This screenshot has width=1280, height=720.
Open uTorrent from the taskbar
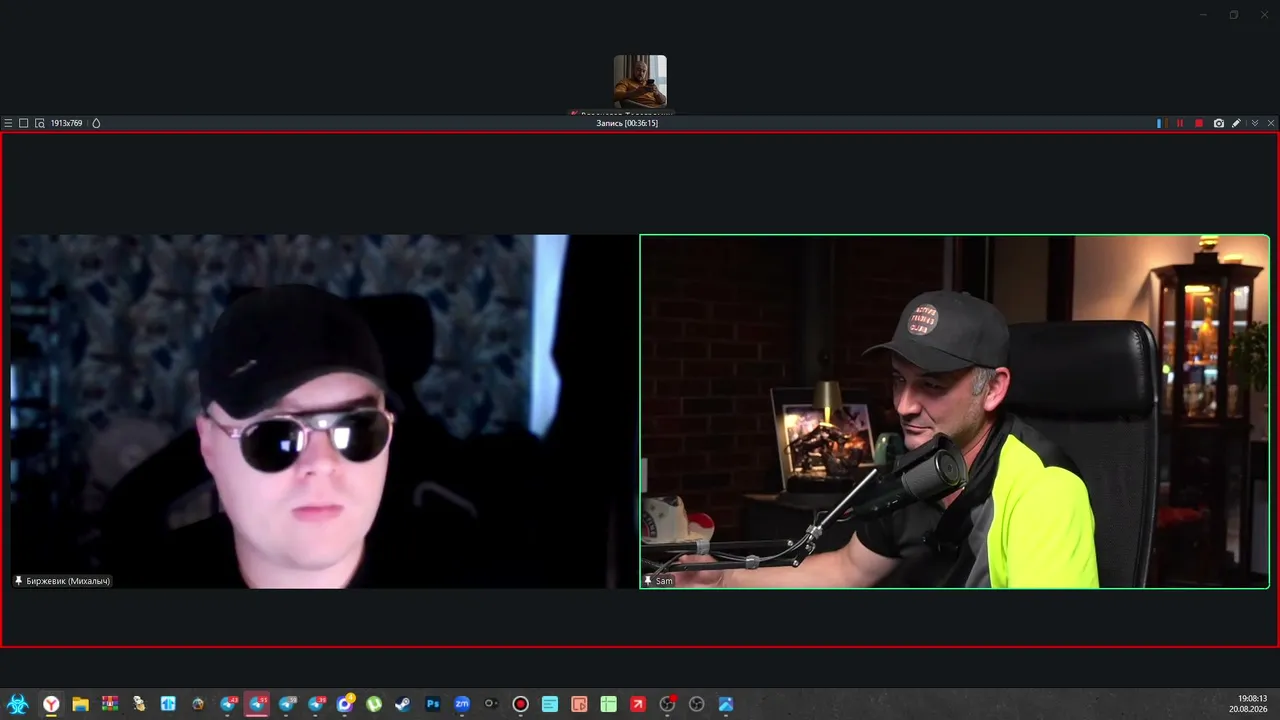(x=374, y=704)
